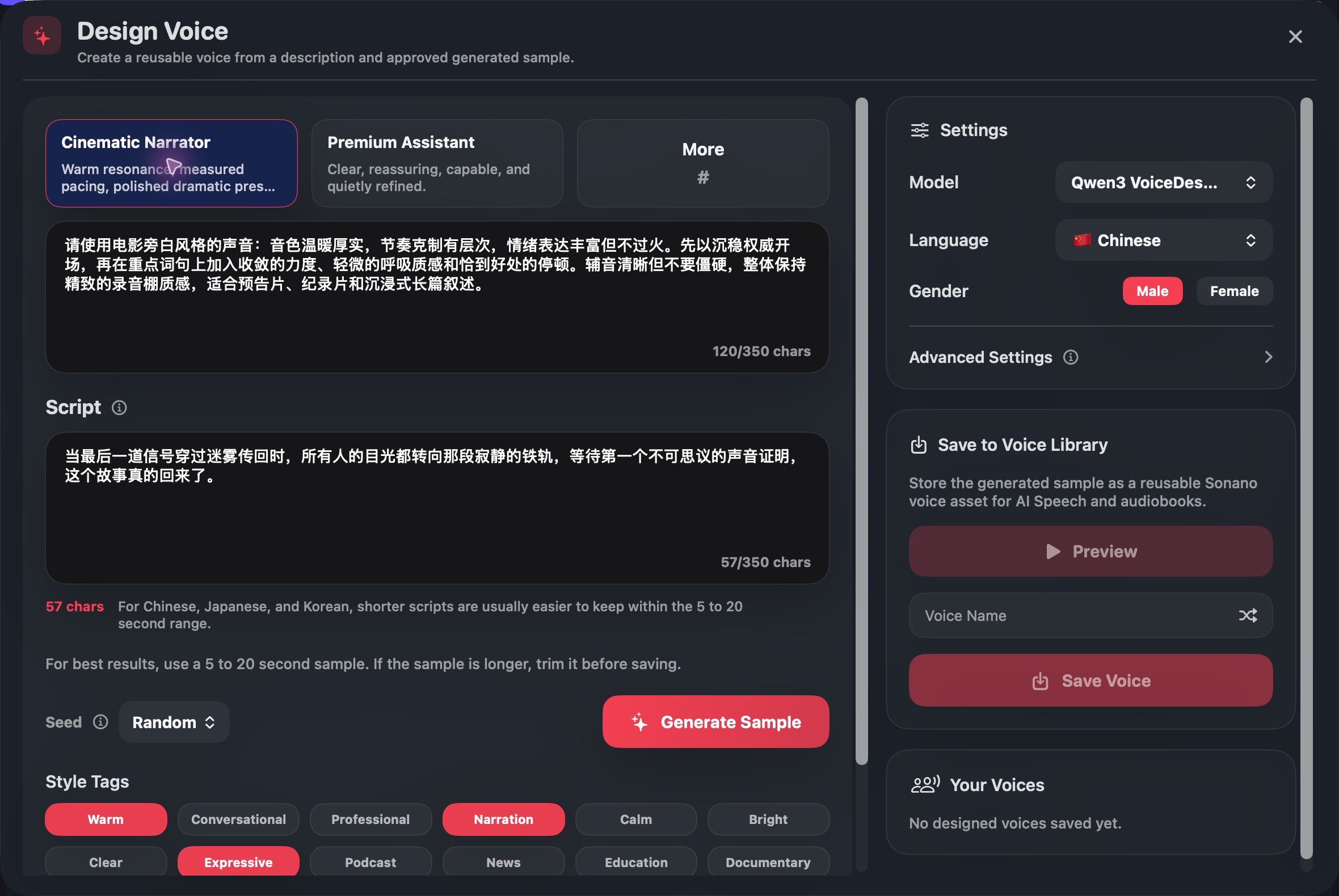Click the Design Voice sparkle logo icon
Screen dimensions: 1339x896
coord(42,35)
